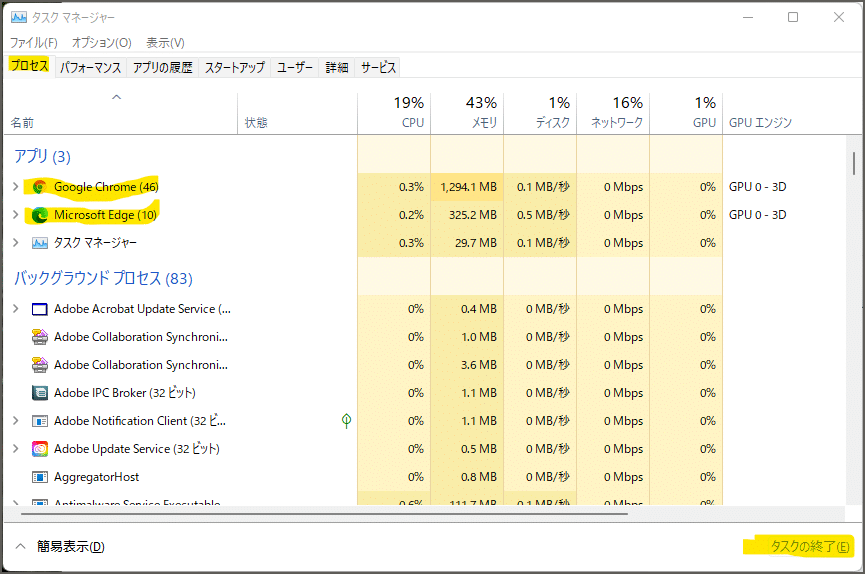This screenshot has height=574, width=865.
Task: Click the sort arrow above 名前 column
Action: tap(116, 97)
